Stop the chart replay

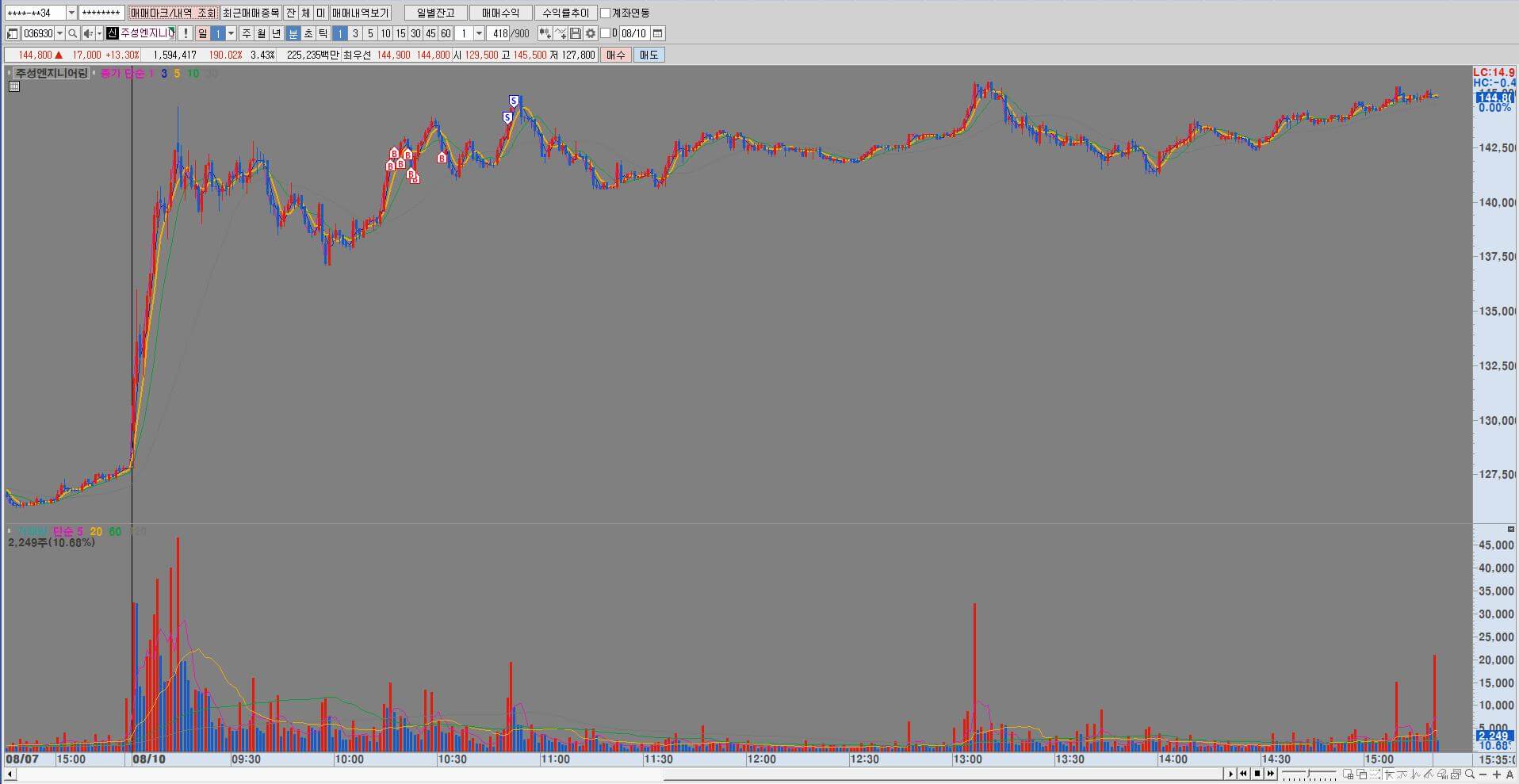coord(1257,774)
